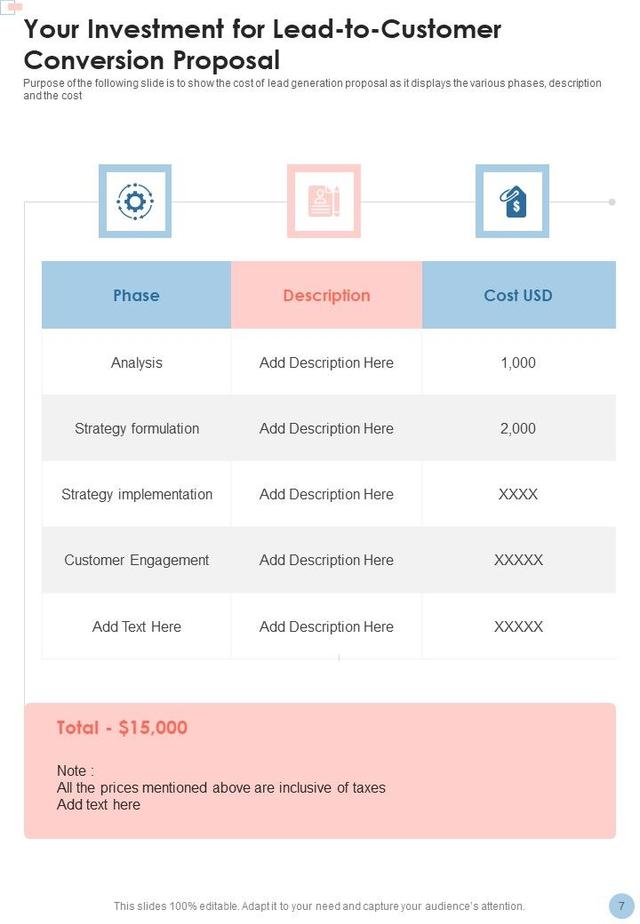Click the Add Text Here phase cell
This screenshot has width=640, height=924.
coord(136,626)
